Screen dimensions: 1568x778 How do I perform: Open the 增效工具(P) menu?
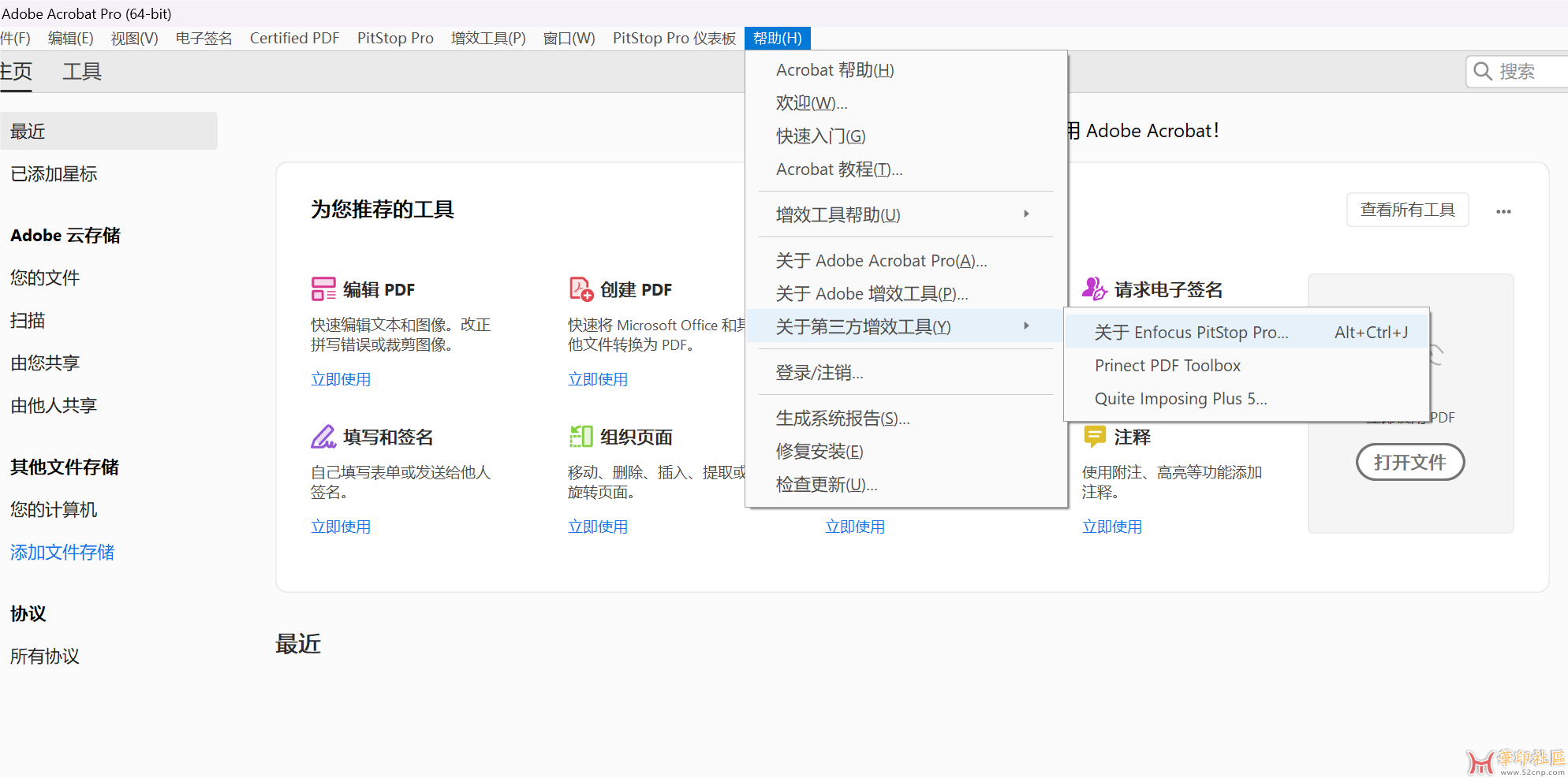click(488, 39)
